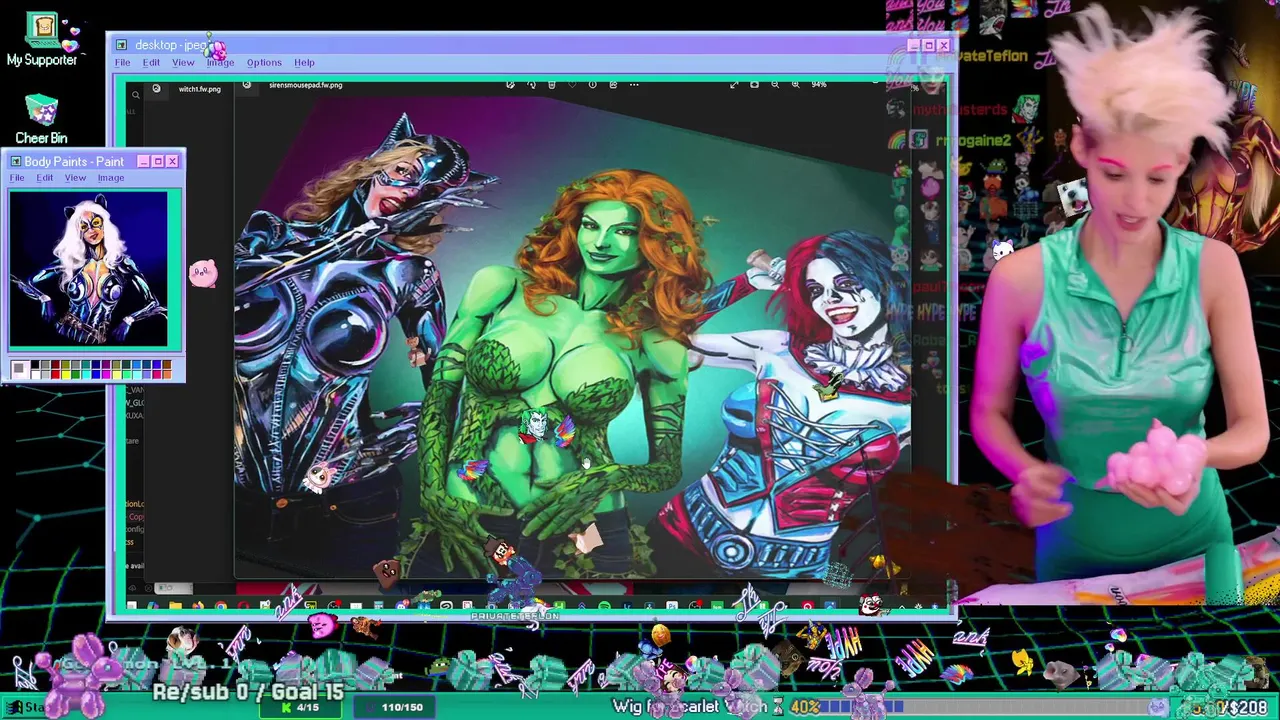1280x720 pixels.
Task: Click the $208 amount on bottom bar
Action: pyautogui.click(x=1248, y=707)
